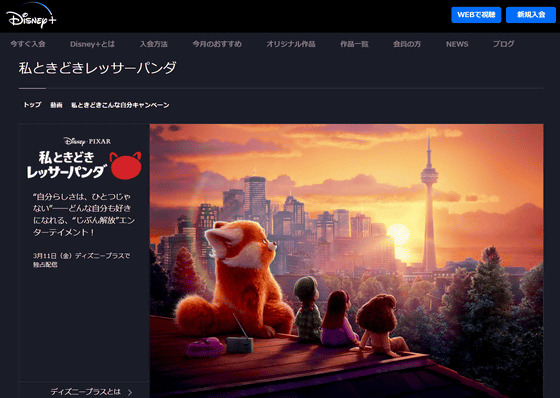Switch to the トップ tab
The height and width of the screenshot is (398, 560).
click(x=32, y=105)
